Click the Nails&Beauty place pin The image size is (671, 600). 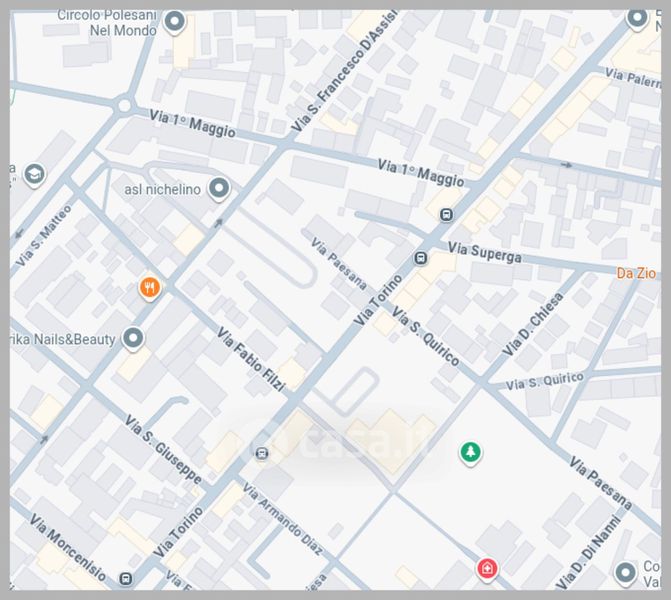click(x=134, y=338)
